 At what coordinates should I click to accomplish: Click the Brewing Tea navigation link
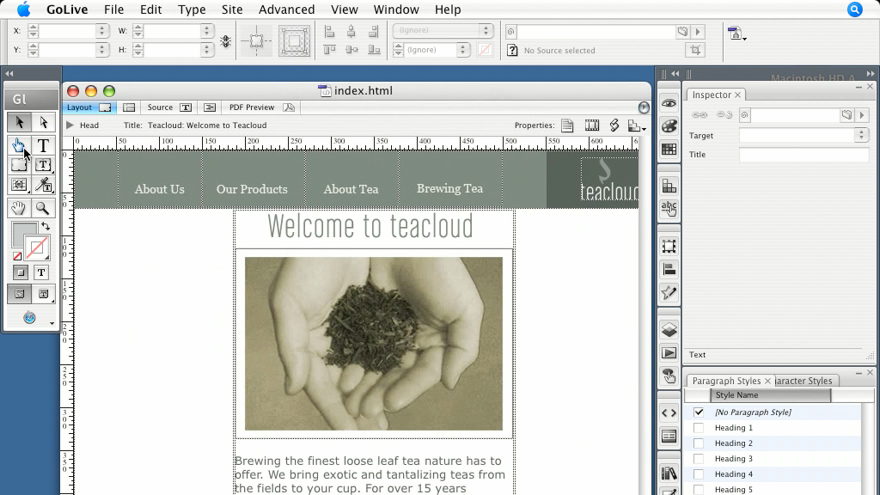click(x=450, y=189)
